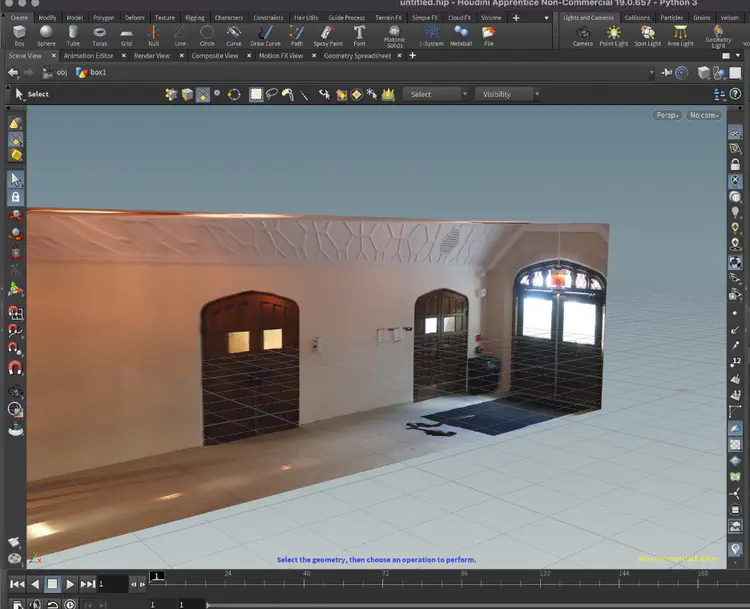Open the Visibility dropdown

coord(507,94)
